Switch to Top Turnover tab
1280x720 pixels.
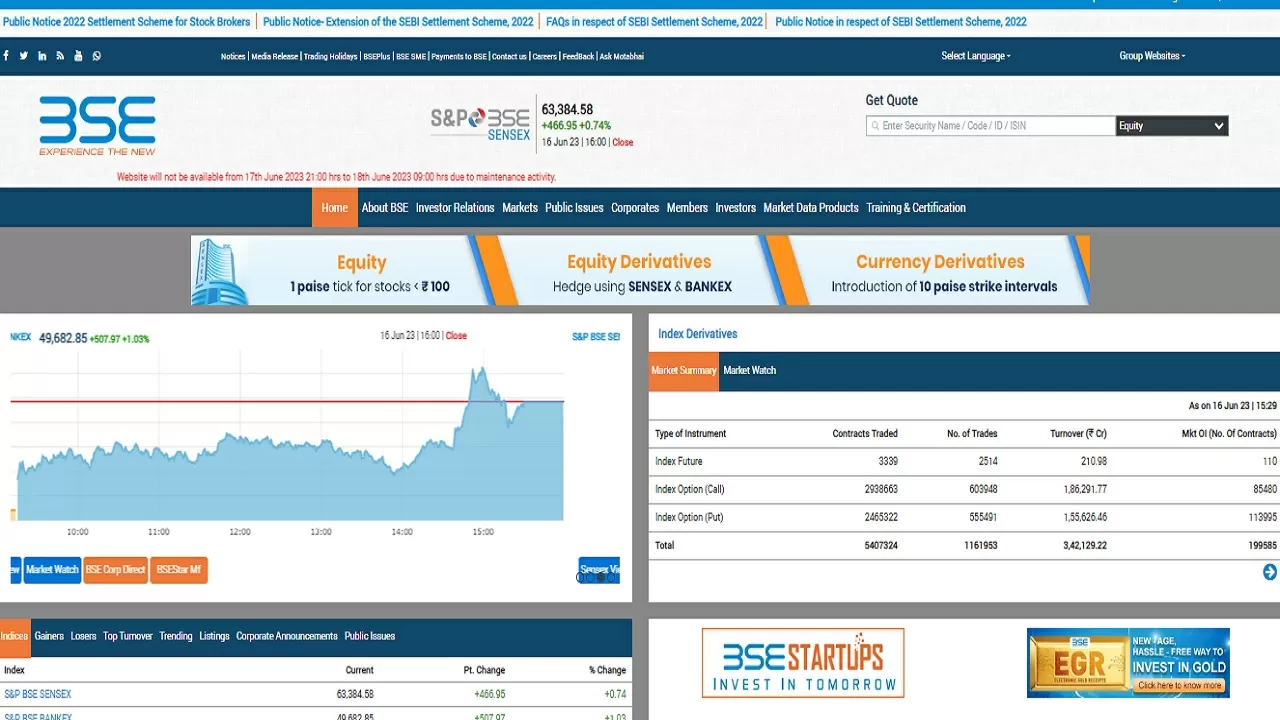pyautogui.click(x=128, y=636)
